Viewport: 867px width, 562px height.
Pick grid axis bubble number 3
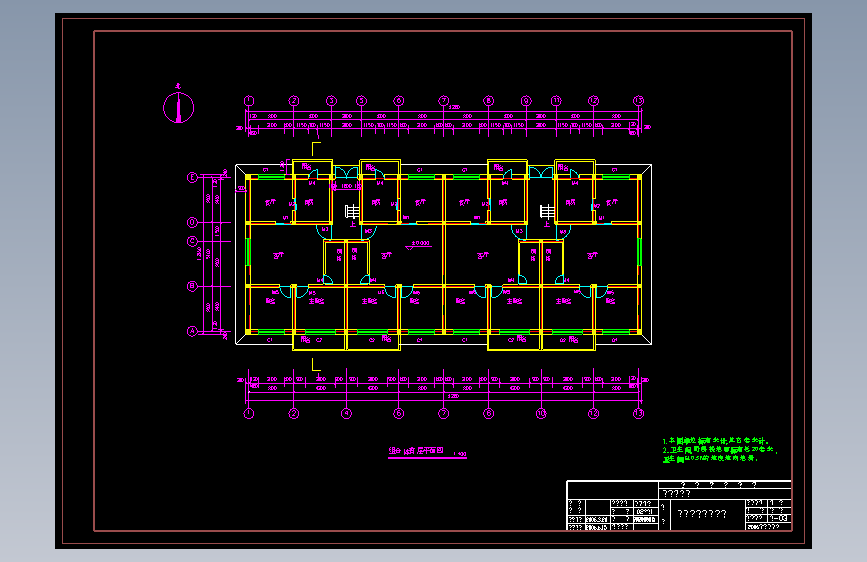point(331,101)
